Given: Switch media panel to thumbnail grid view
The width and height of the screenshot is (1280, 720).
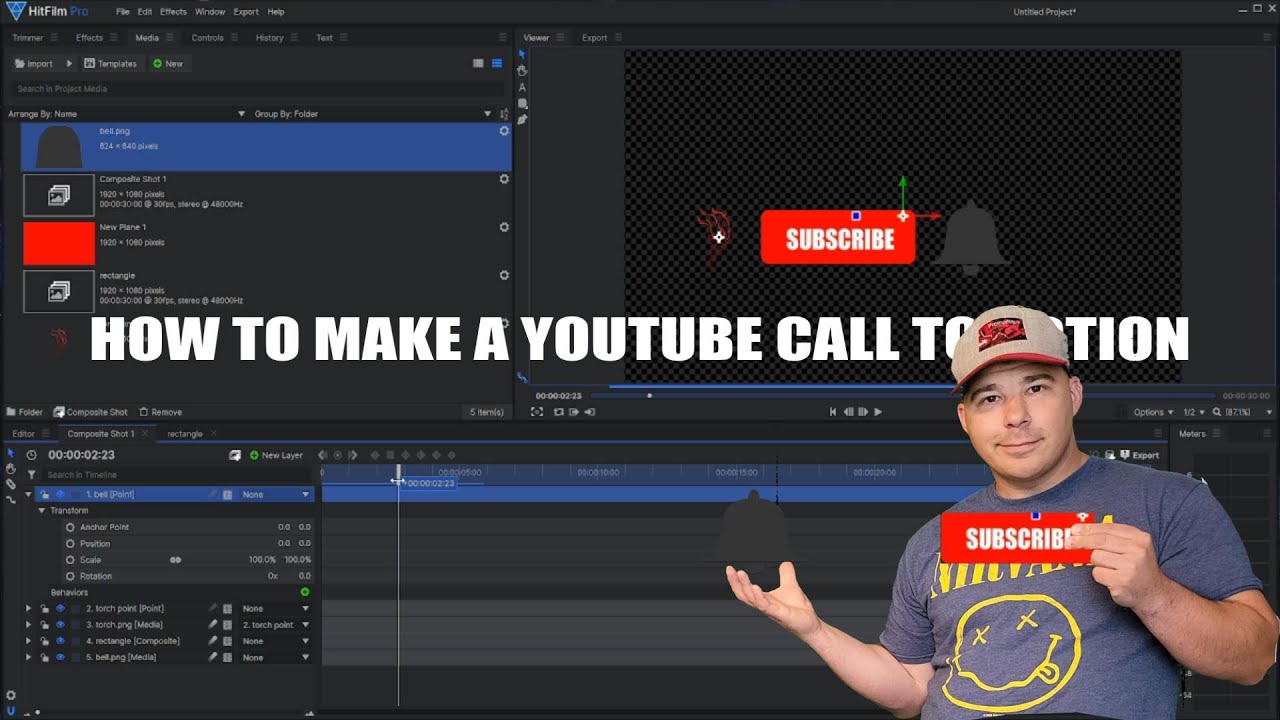Looking at the screenshot, I should click(478, 63).
